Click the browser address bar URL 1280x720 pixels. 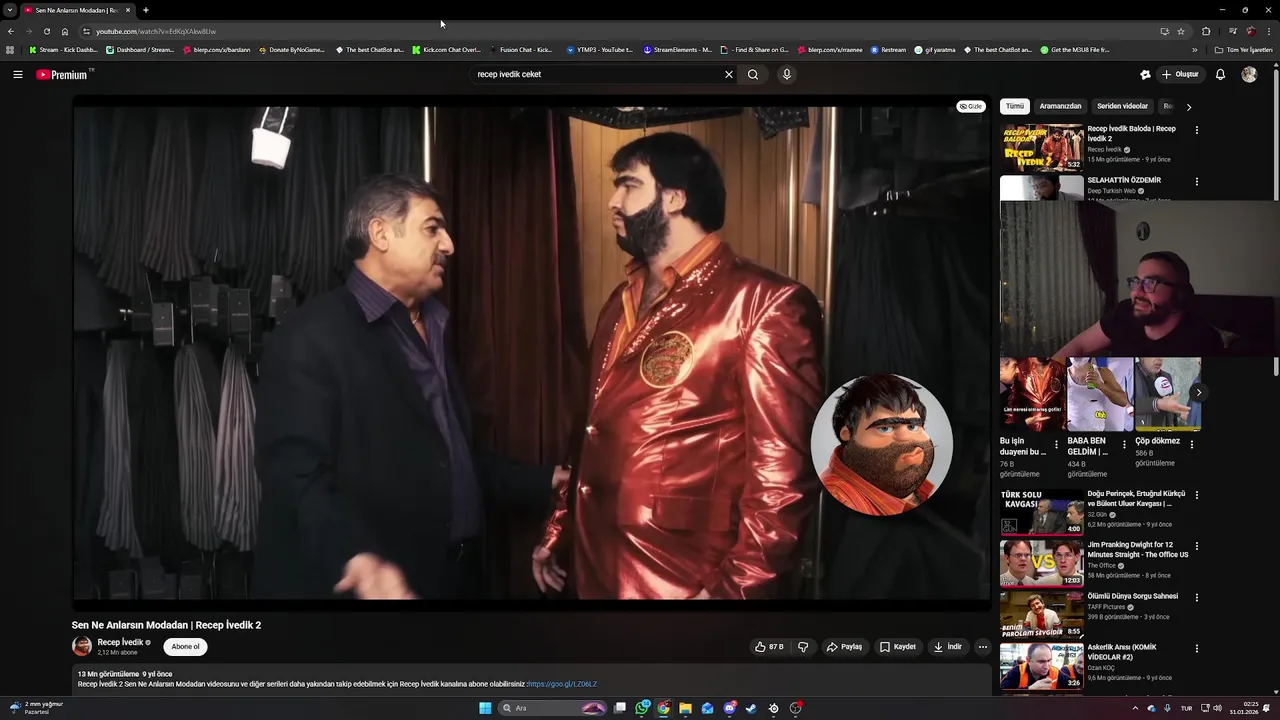pos(155,31)
